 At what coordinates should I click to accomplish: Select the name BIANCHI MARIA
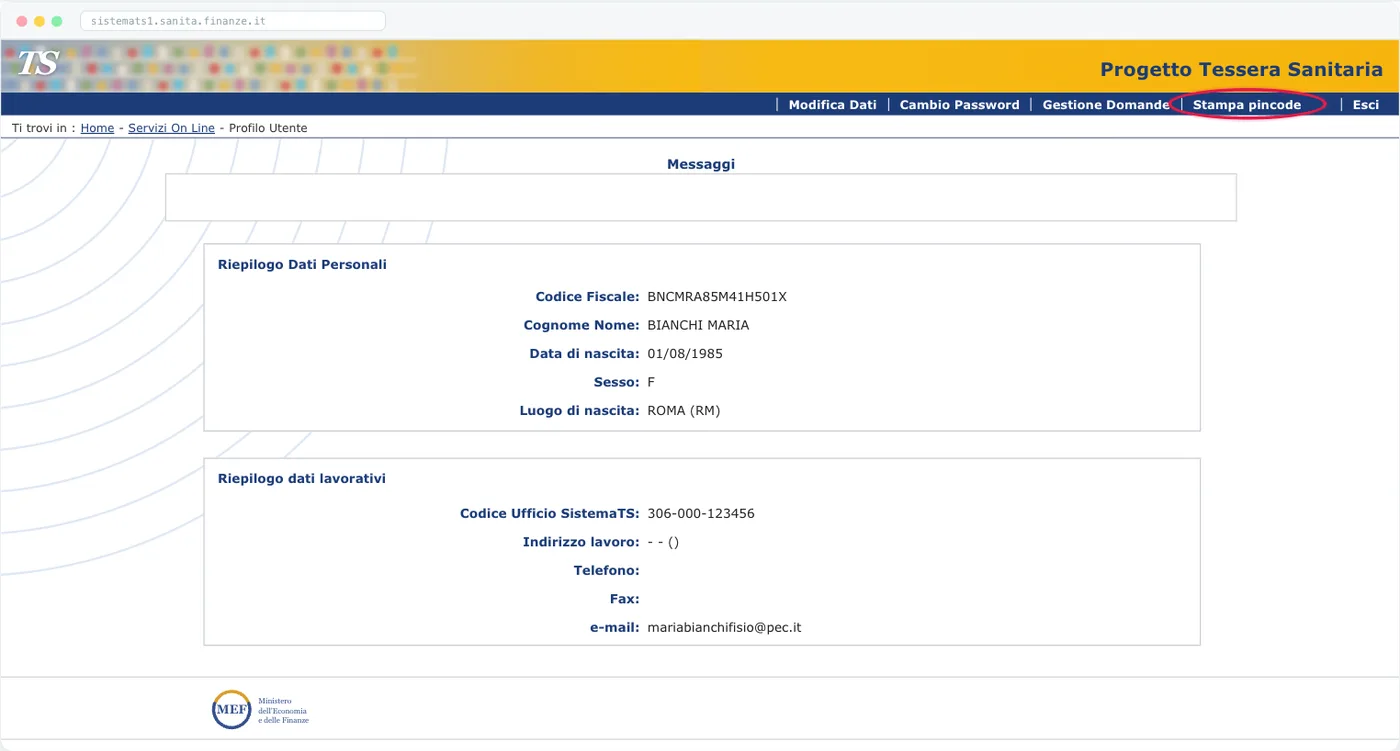(x=698, y=325)
